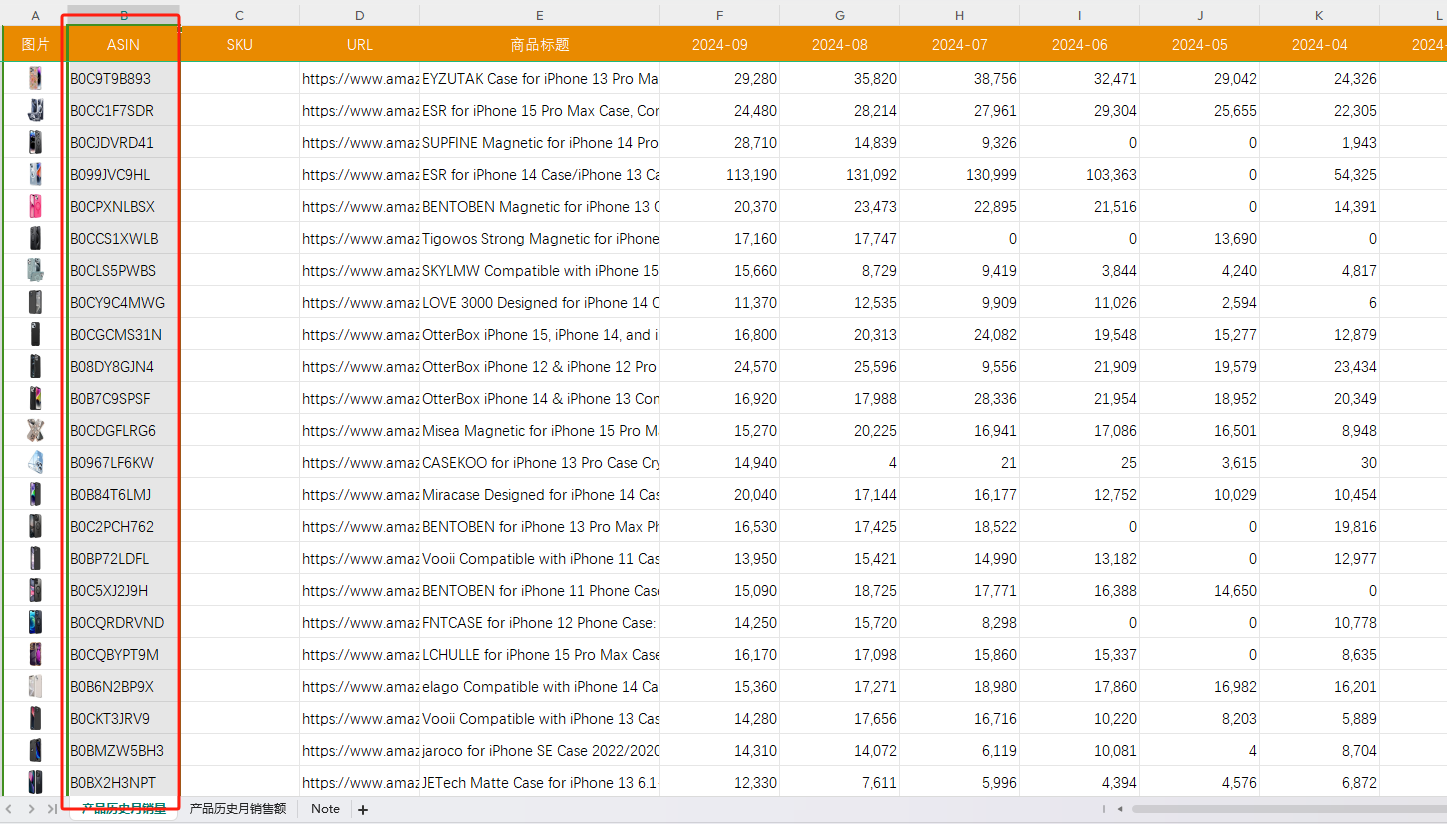Image resolution: width=1447 pixels, height=824 pixels.
Task: Open Amazon URL for Tigowos Strong Magnetic row
Action: (359, 238)
